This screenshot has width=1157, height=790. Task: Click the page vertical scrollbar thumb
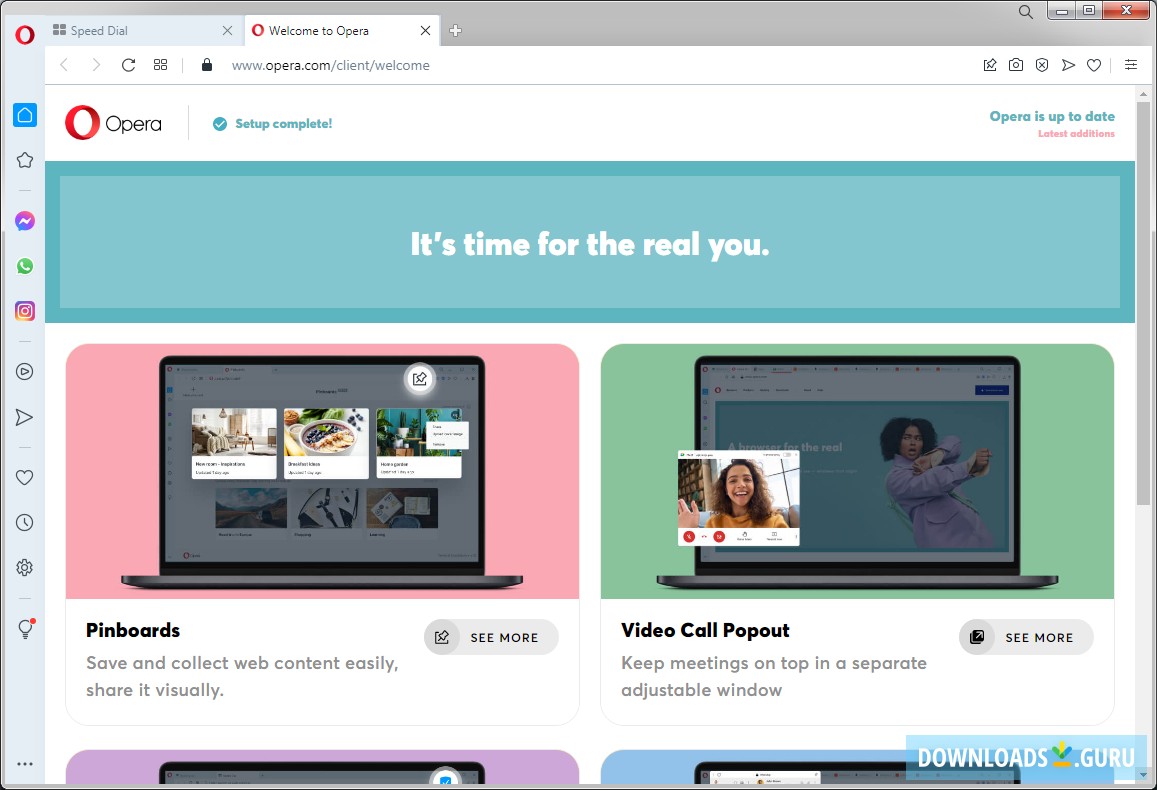1143,302
